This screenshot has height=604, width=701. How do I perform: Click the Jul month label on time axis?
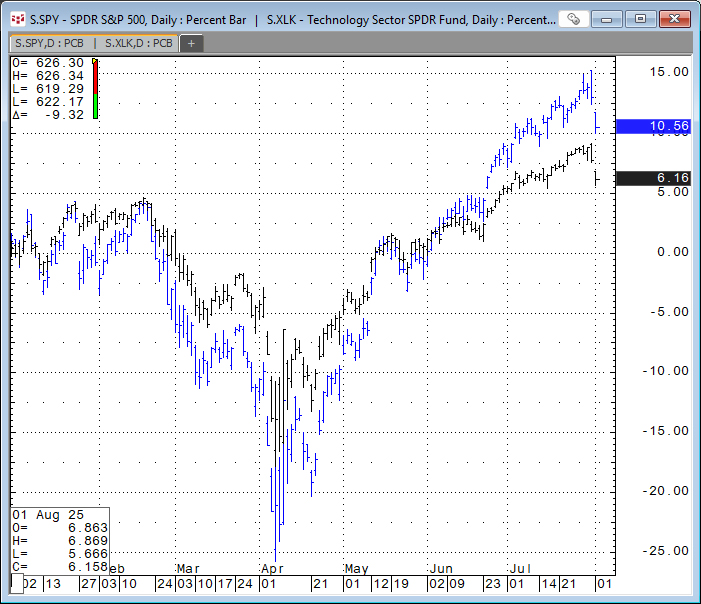tap(520, 569)
